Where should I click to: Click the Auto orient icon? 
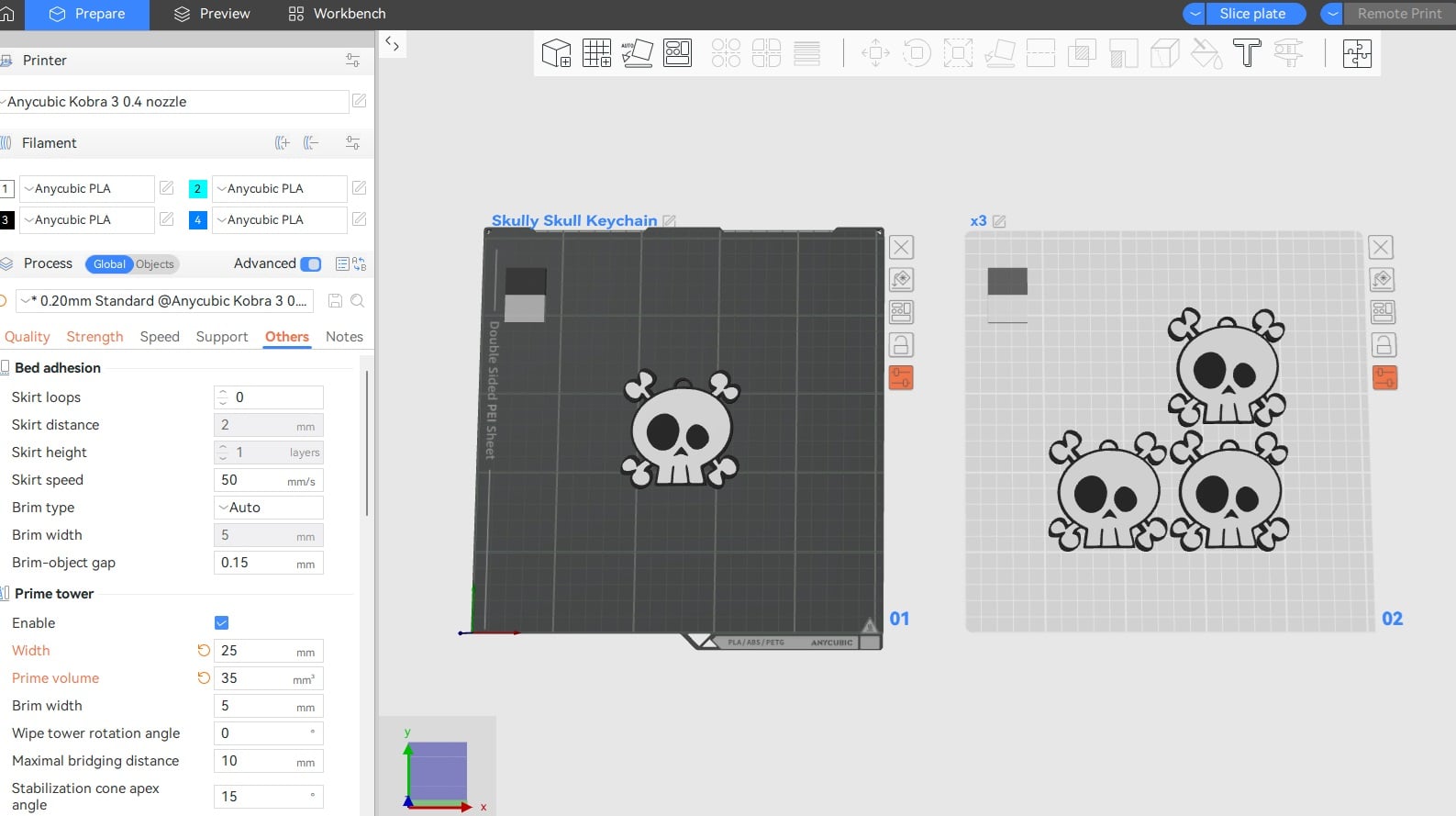click(637, 53)
